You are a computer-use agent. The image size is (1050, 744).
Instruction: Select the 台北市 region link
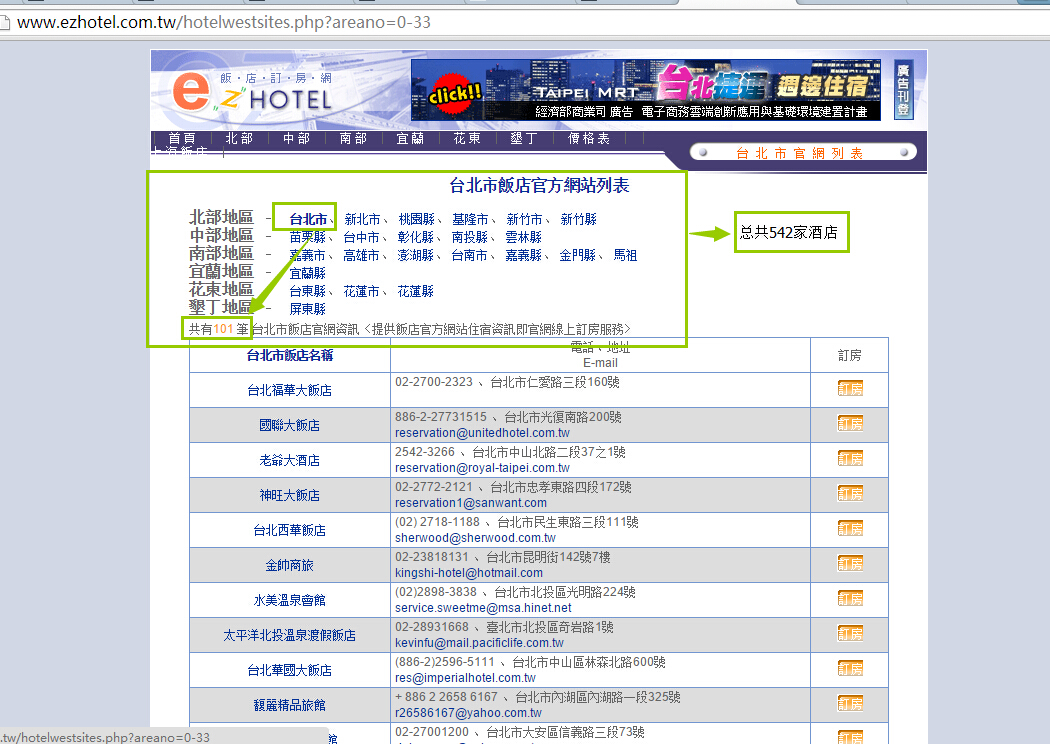[x=308, y=219]
